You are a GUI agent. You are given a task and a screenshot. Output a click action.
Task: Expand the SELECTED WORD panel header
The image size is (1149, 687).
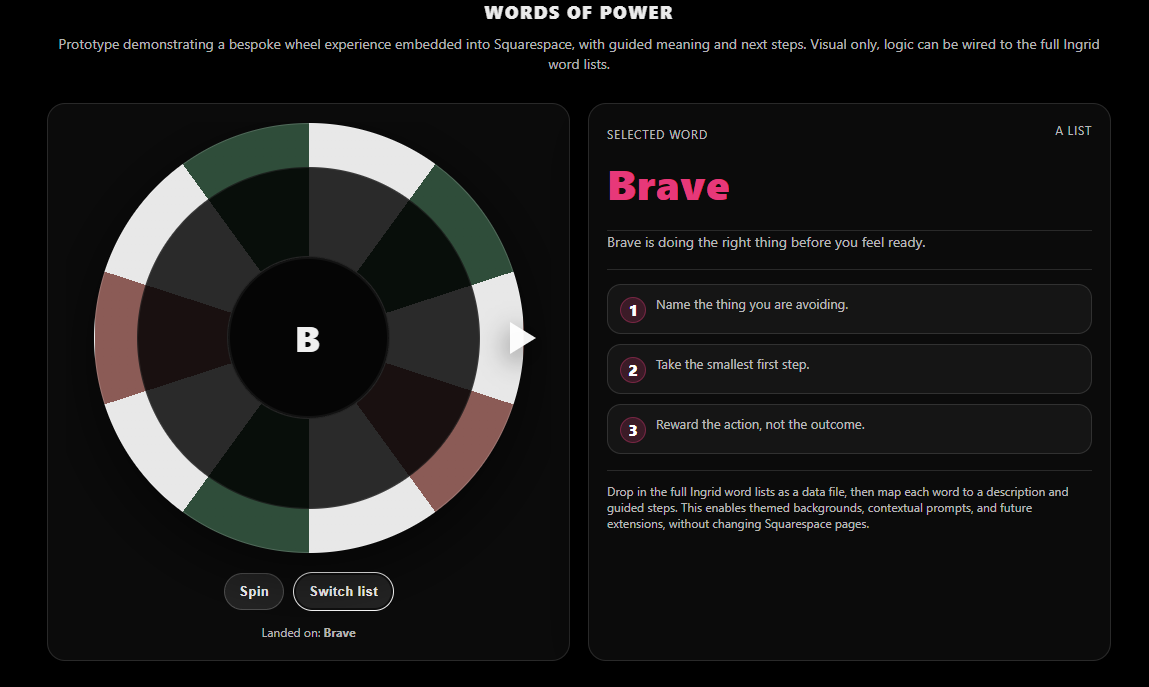click(656, 134)
